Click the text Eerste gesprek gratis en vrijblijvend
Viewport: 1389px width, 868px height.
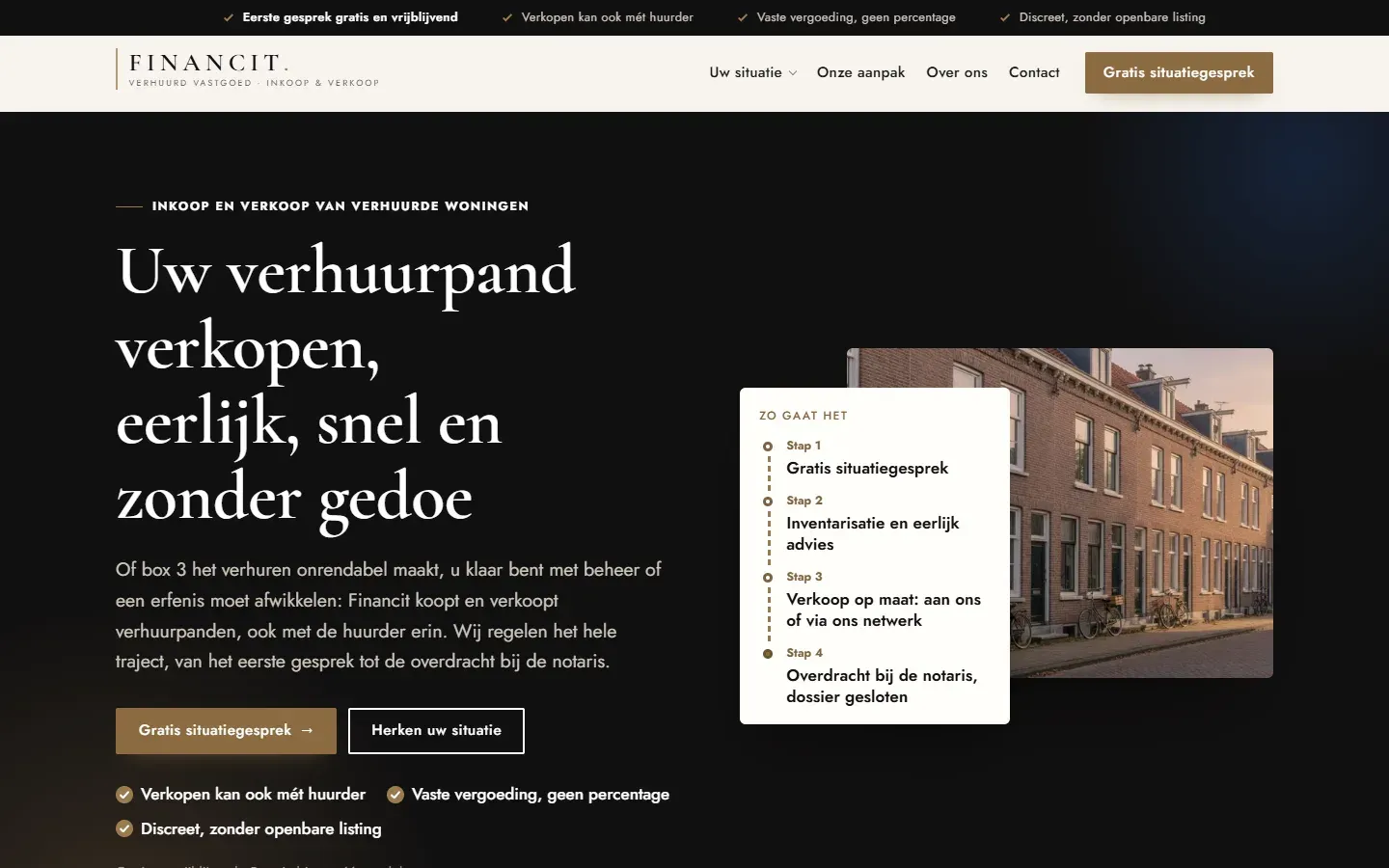coord(350,17)
